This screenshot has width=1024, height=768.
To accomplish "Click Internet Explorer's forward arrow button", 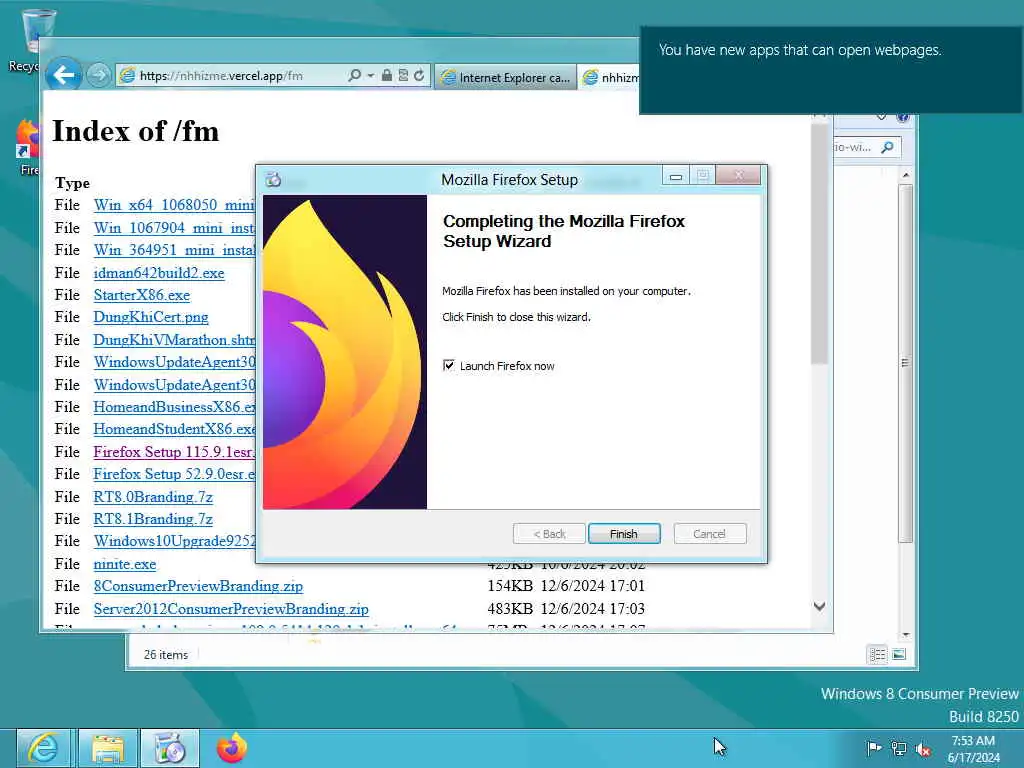I will (99, 76).
